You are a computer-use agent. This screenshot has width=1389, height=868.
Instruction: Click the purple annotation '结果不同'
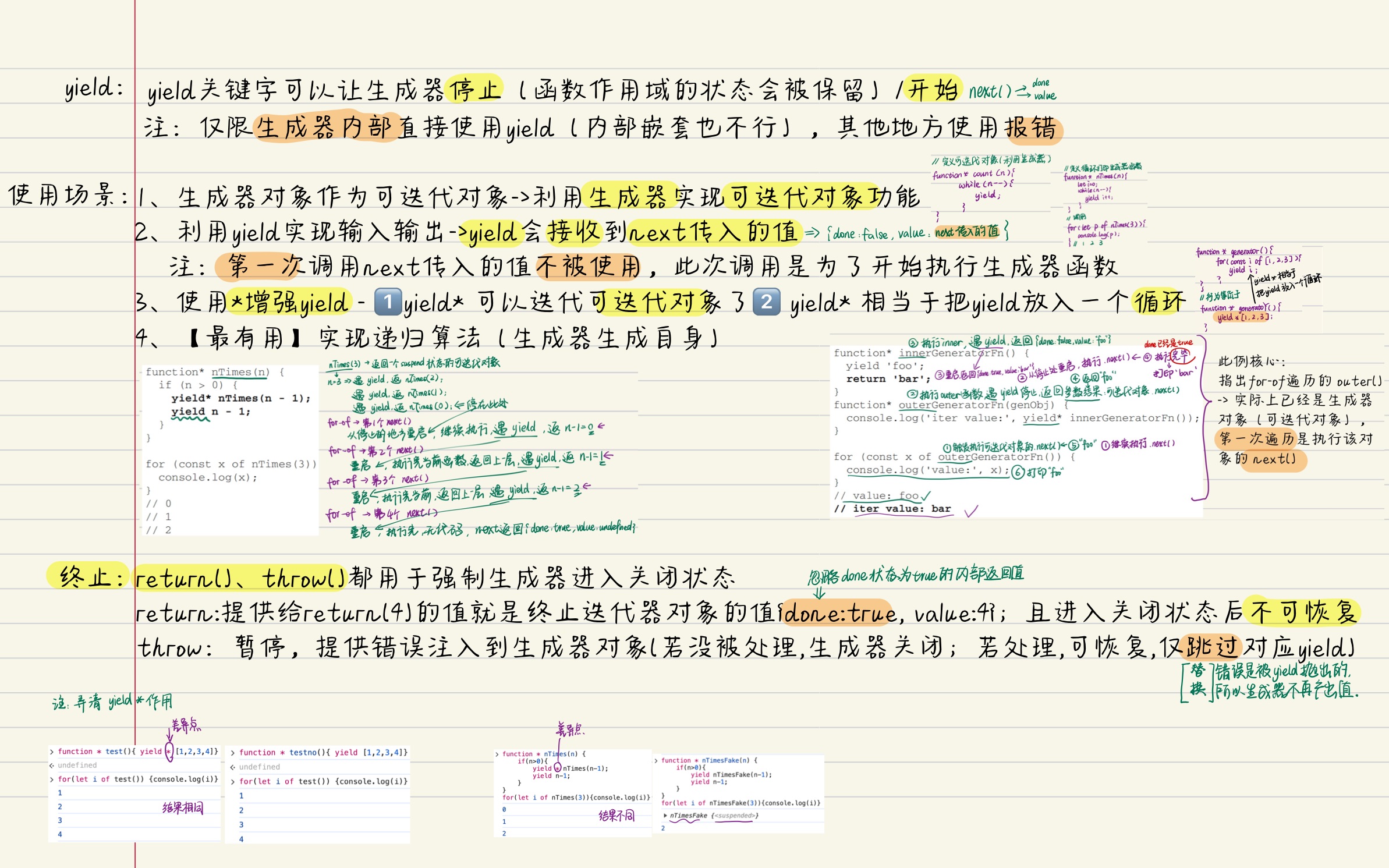pos(616,816)
